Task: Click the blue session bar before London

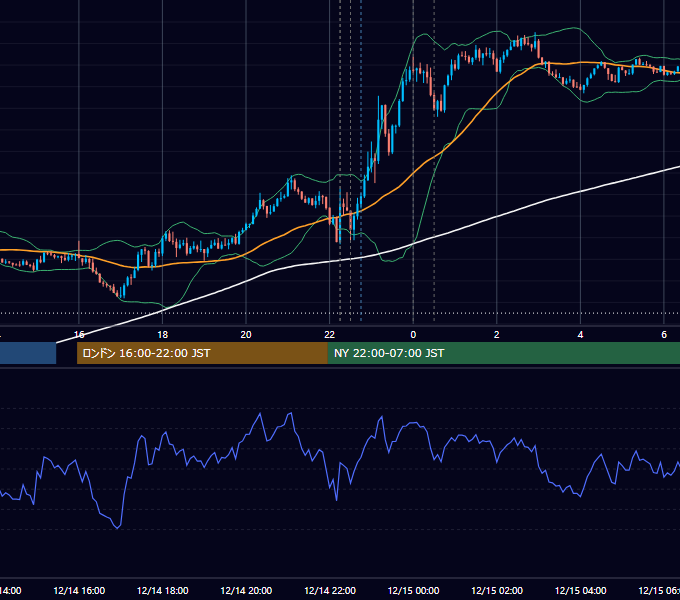Action: (x=28, y=353)
